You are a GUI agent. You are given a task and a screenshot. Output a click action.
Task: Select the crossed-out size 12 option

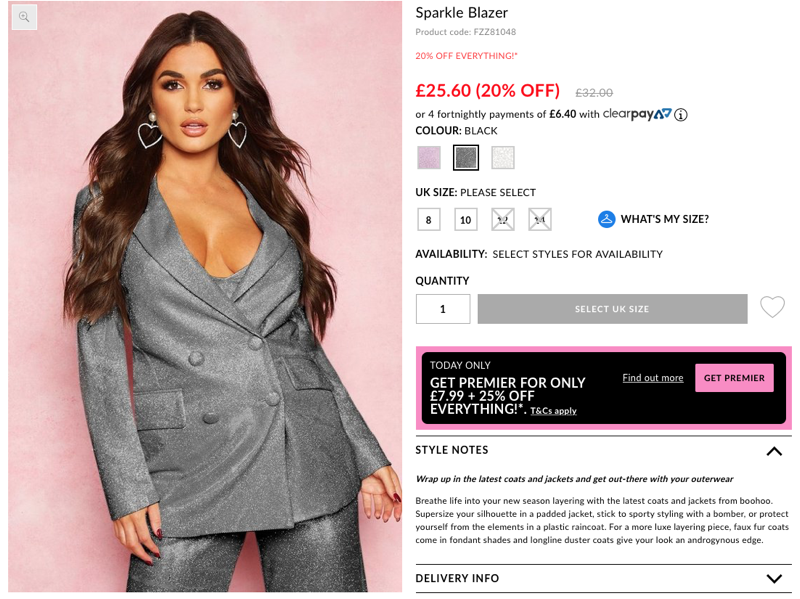(503, 220)
